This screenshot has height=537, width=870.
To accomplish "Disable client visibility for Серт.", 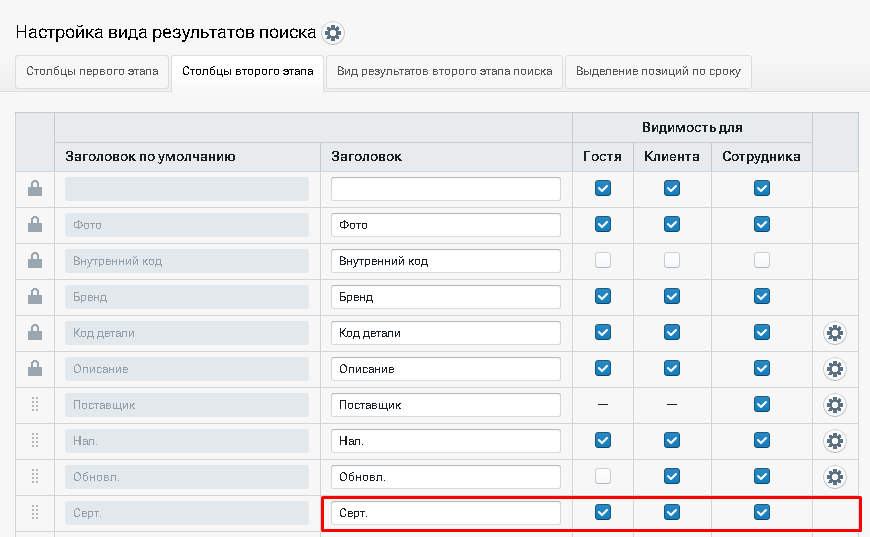I will click(x=672, y=512).
